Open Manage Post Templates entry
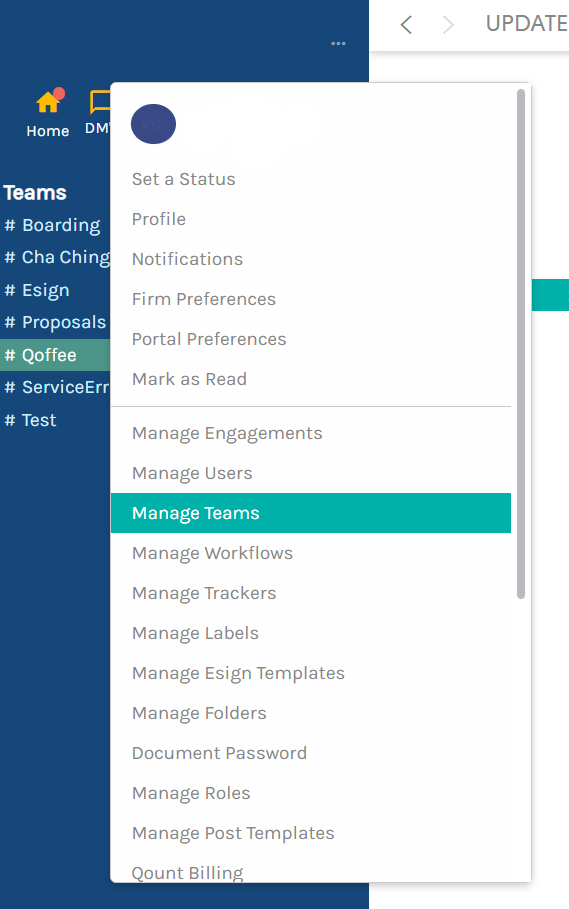This screenshot has height=909, width=569. click(233, 833)
